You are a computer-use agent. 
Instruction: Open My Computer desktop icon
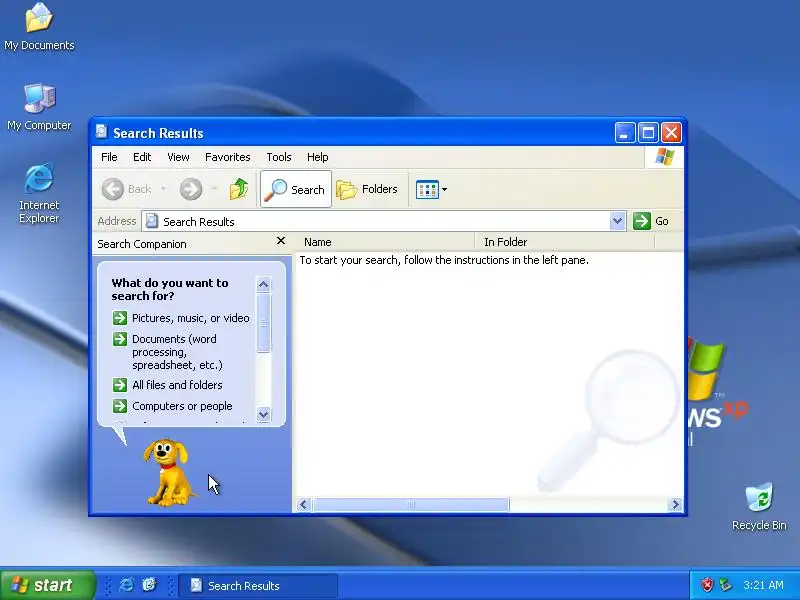39,107
